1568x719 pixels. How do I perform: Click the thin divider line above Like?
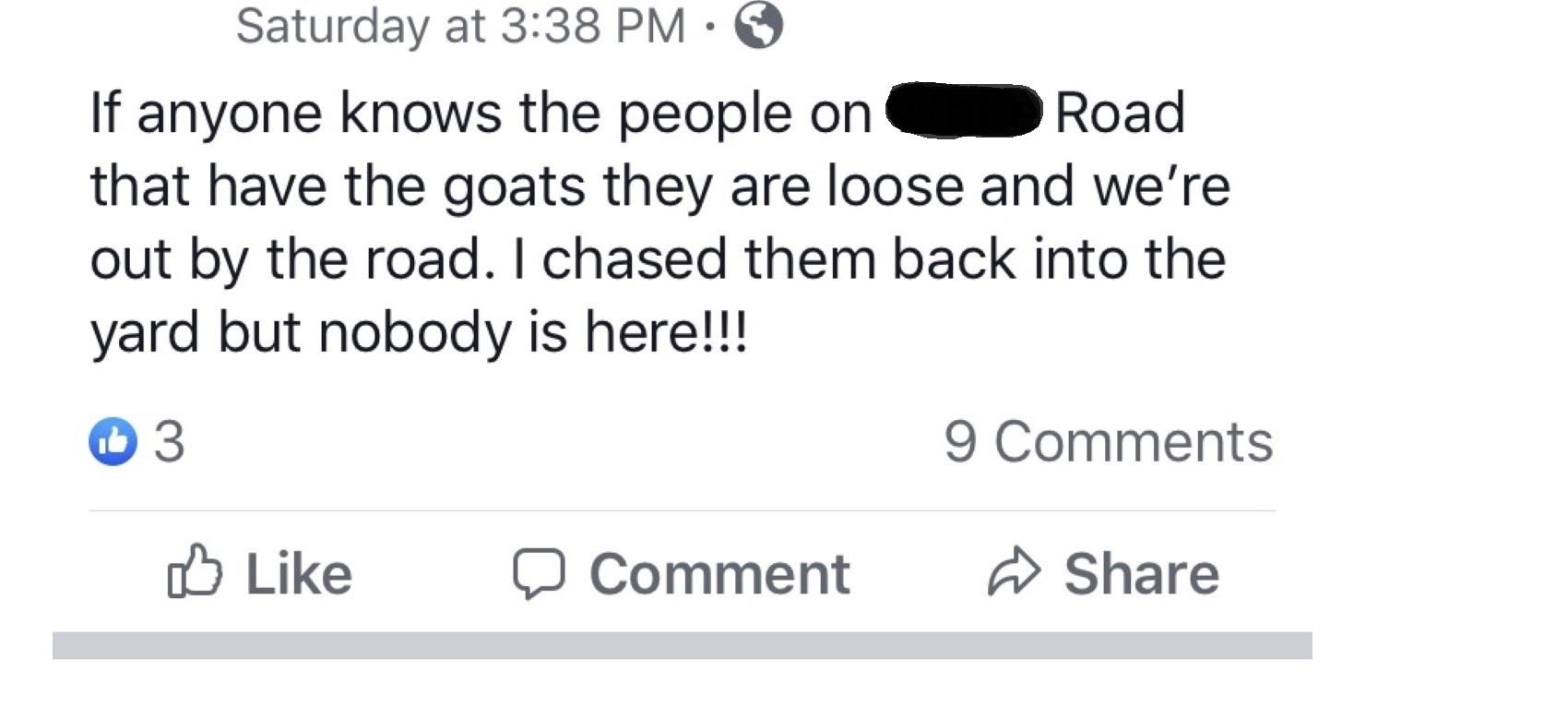(682, 510)
